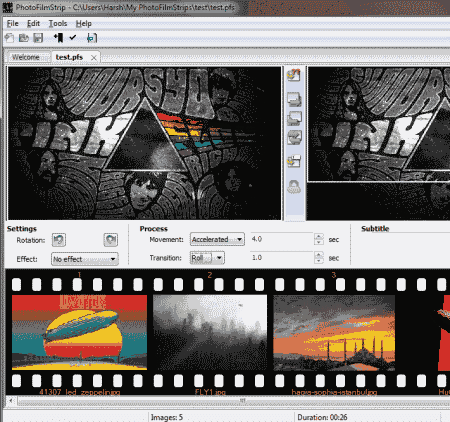Open the Effect dropdown showing No effect
Viewport: 450px width, 422px height.
(85, 259)
